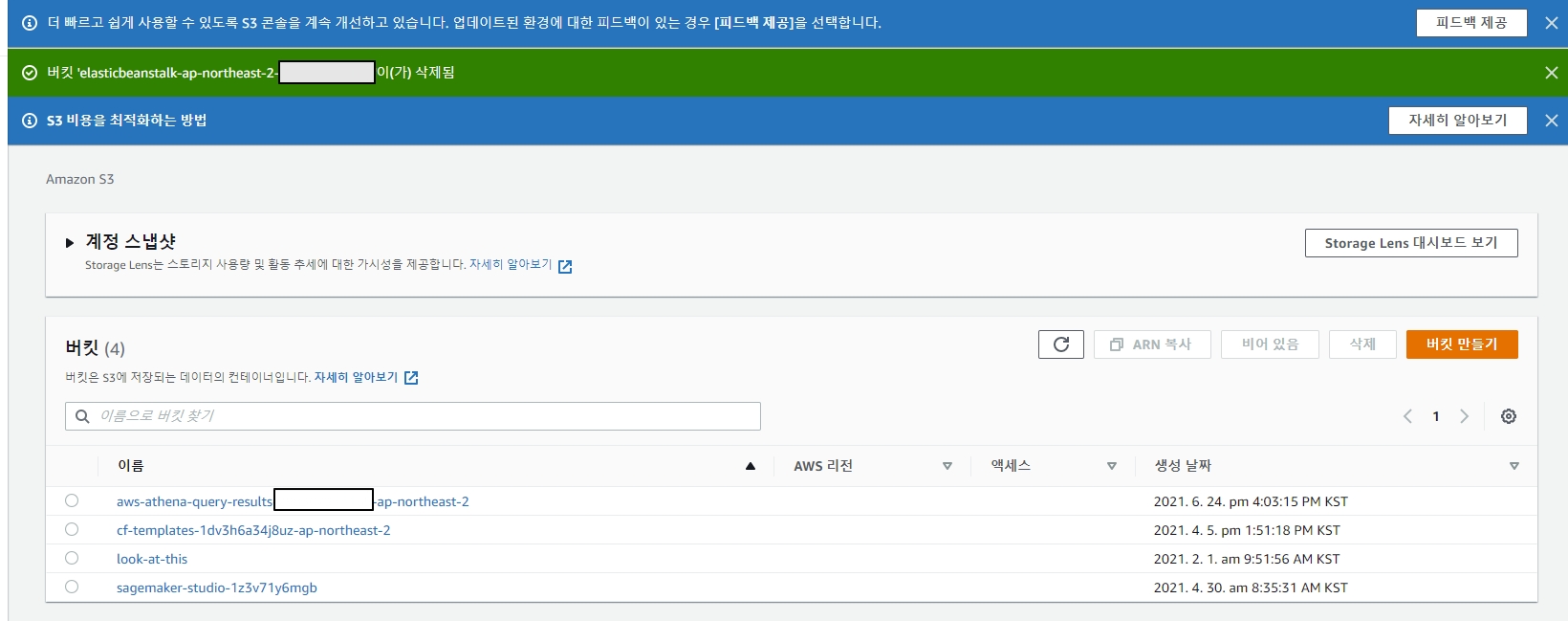This screenshot has height=621, width=1568.
Task: Click info icon in cost optimization banner
Action: point(30,121)
